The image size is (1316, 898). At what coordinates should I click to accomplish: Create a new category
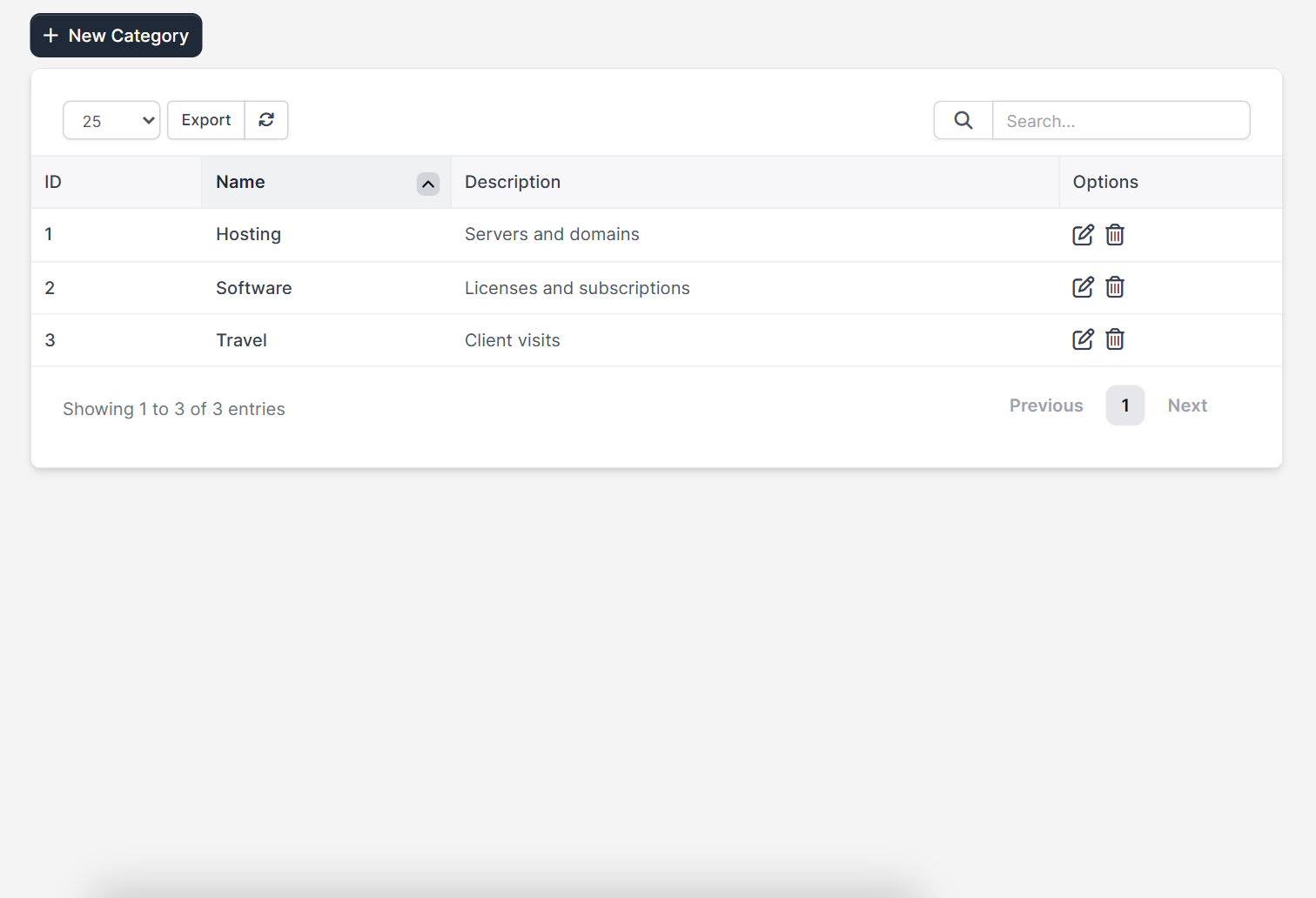pyautogui.click(x=116, y=36)
